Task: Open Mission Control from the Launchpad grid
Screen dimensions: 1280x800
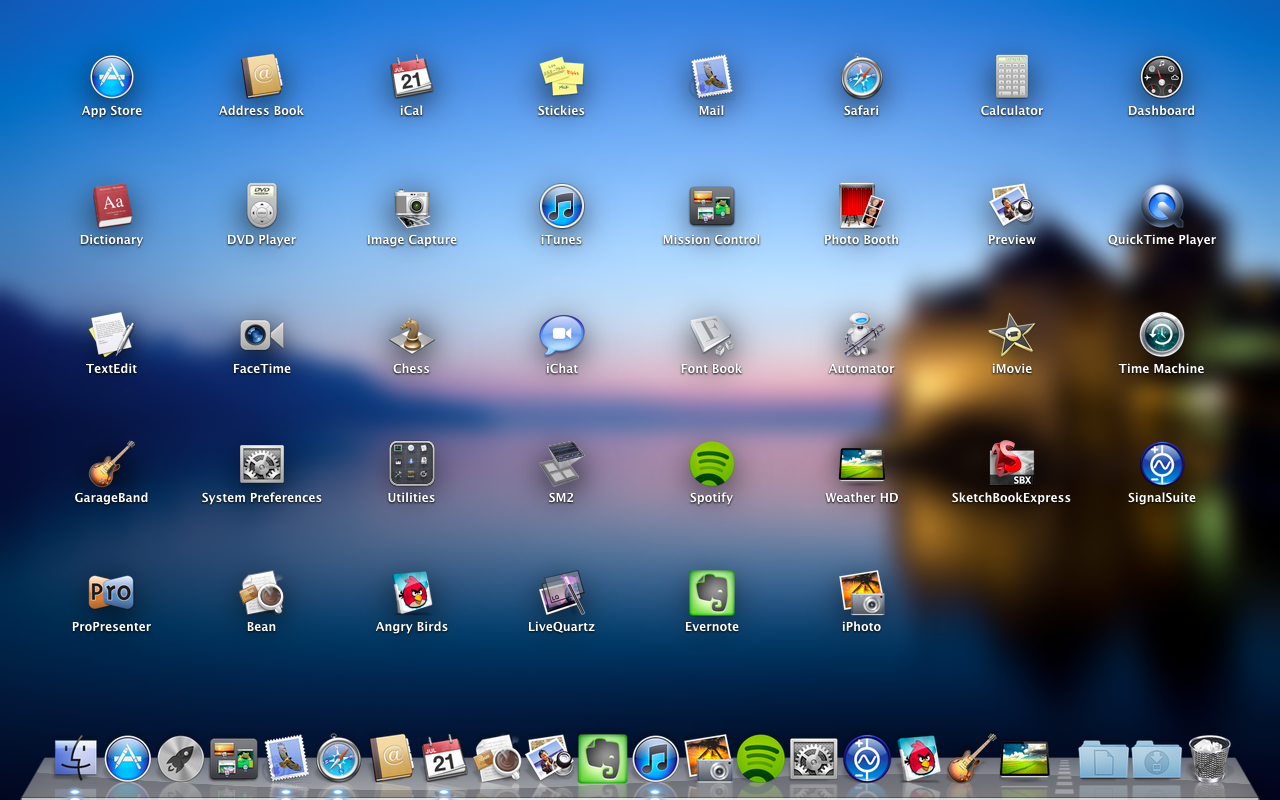Action: (x=711, y=207)
